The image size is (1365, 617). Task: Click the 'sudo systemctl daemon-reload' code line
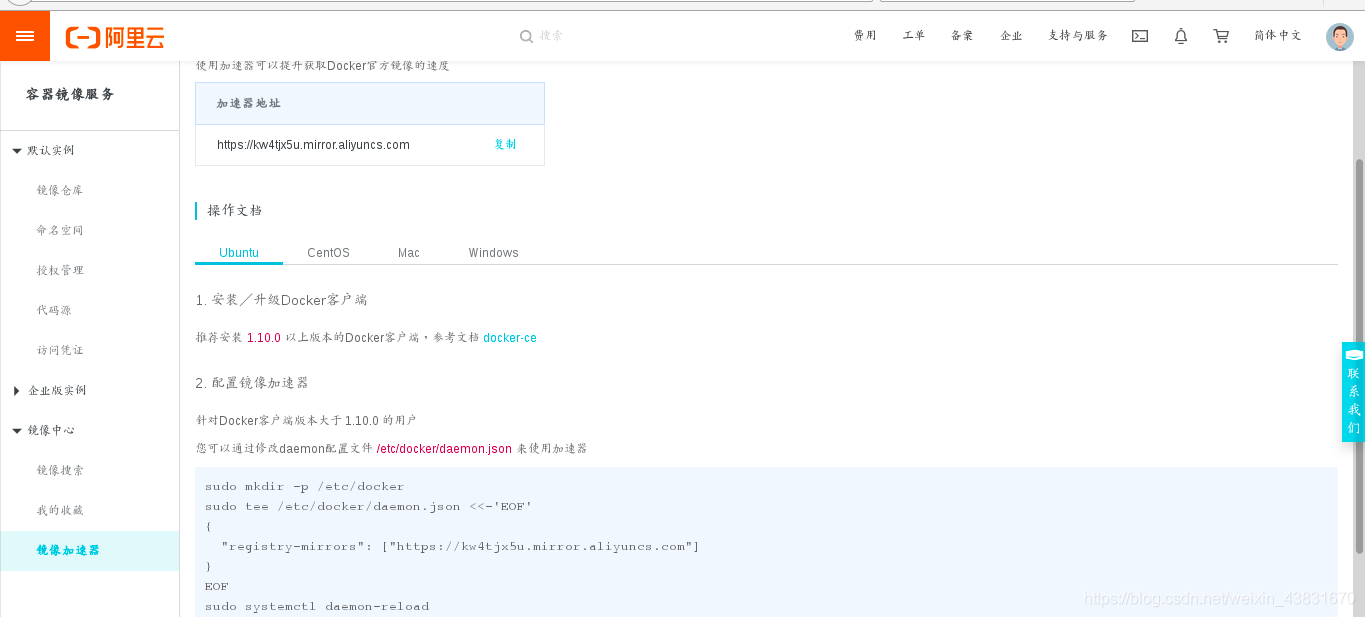(x=316, y=606)
